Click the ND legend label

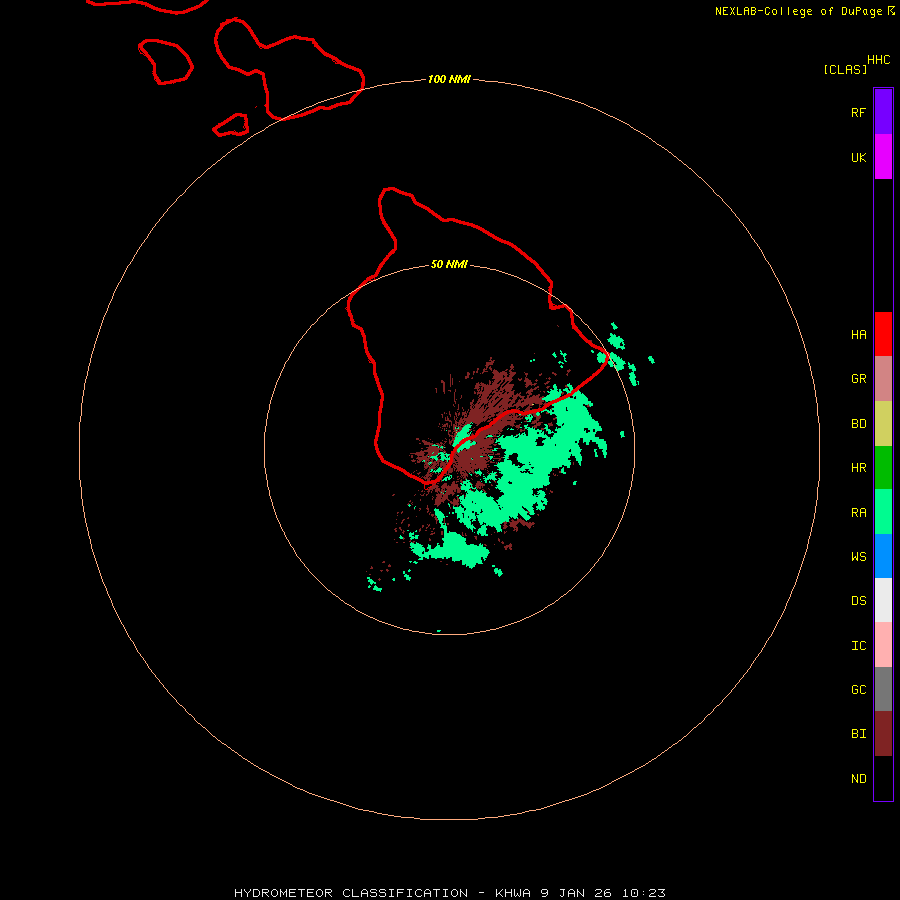pos(858,779)
